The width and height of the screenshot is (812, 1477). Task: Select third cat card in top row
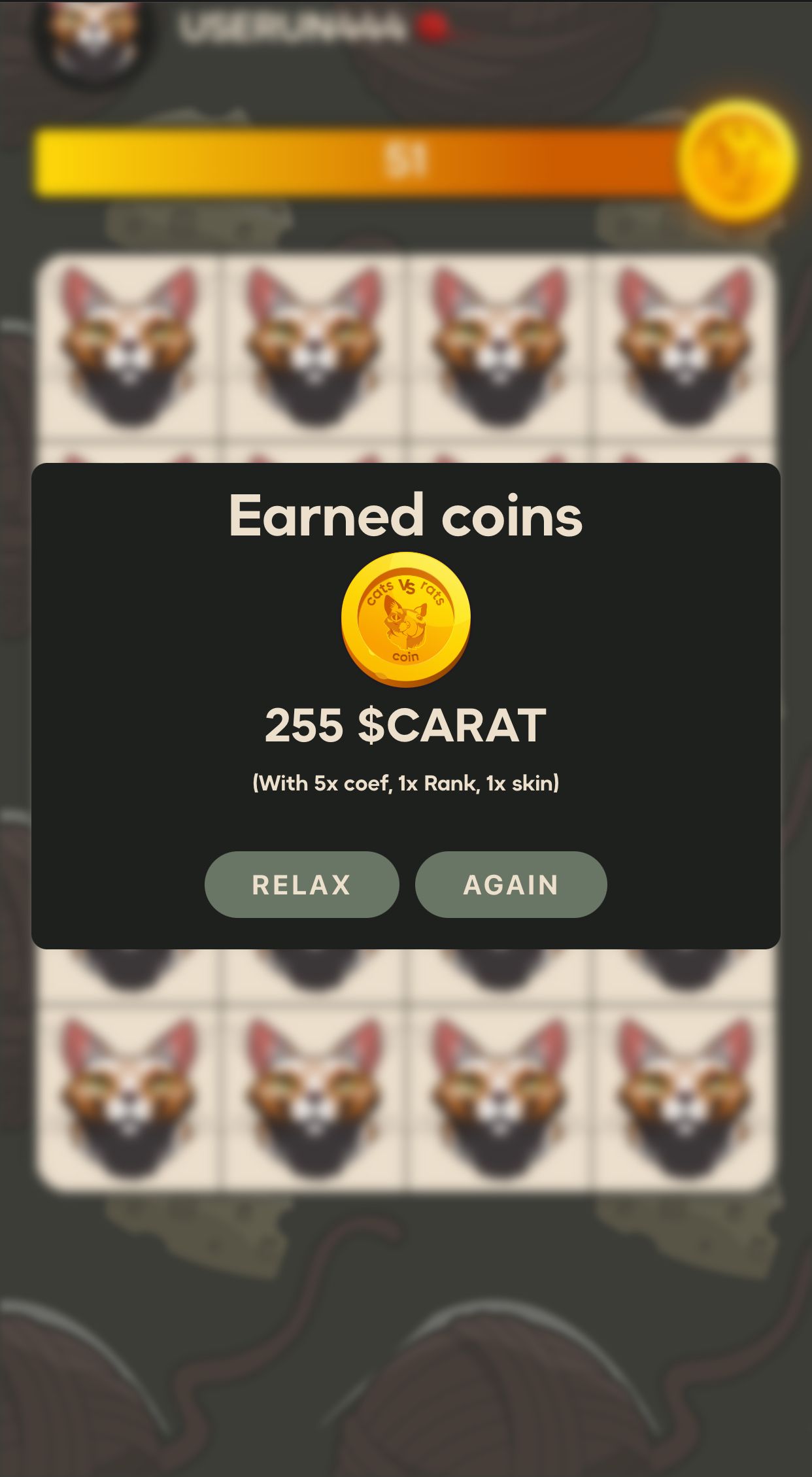[499, 347]
